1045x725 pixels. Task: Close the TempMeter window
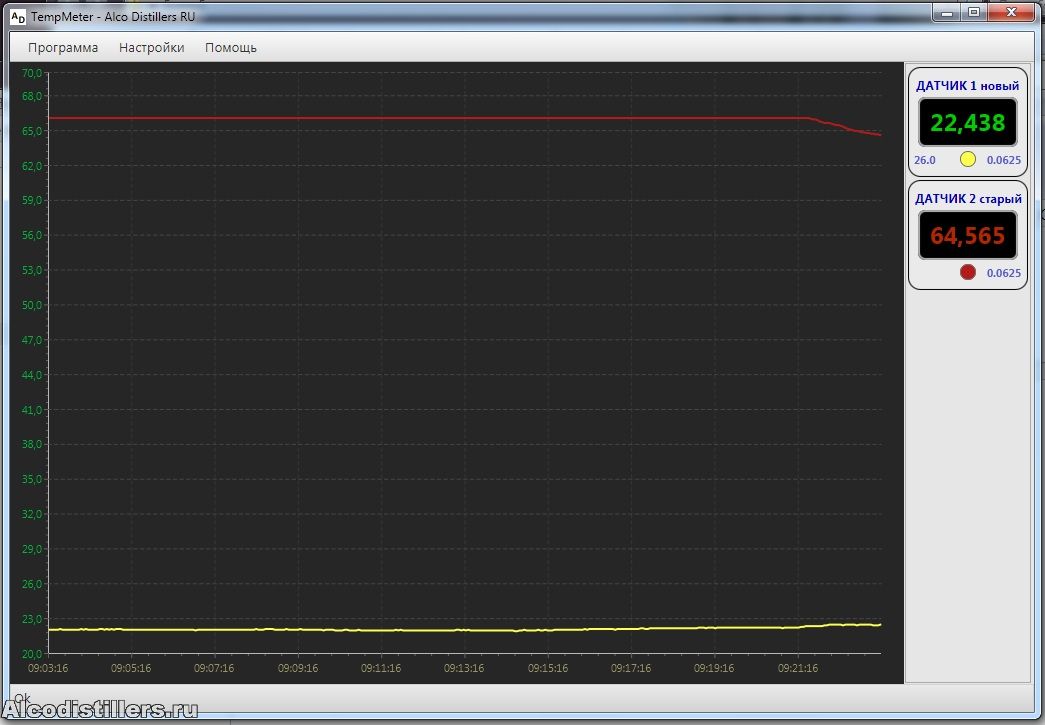[x=1012, y=12]
